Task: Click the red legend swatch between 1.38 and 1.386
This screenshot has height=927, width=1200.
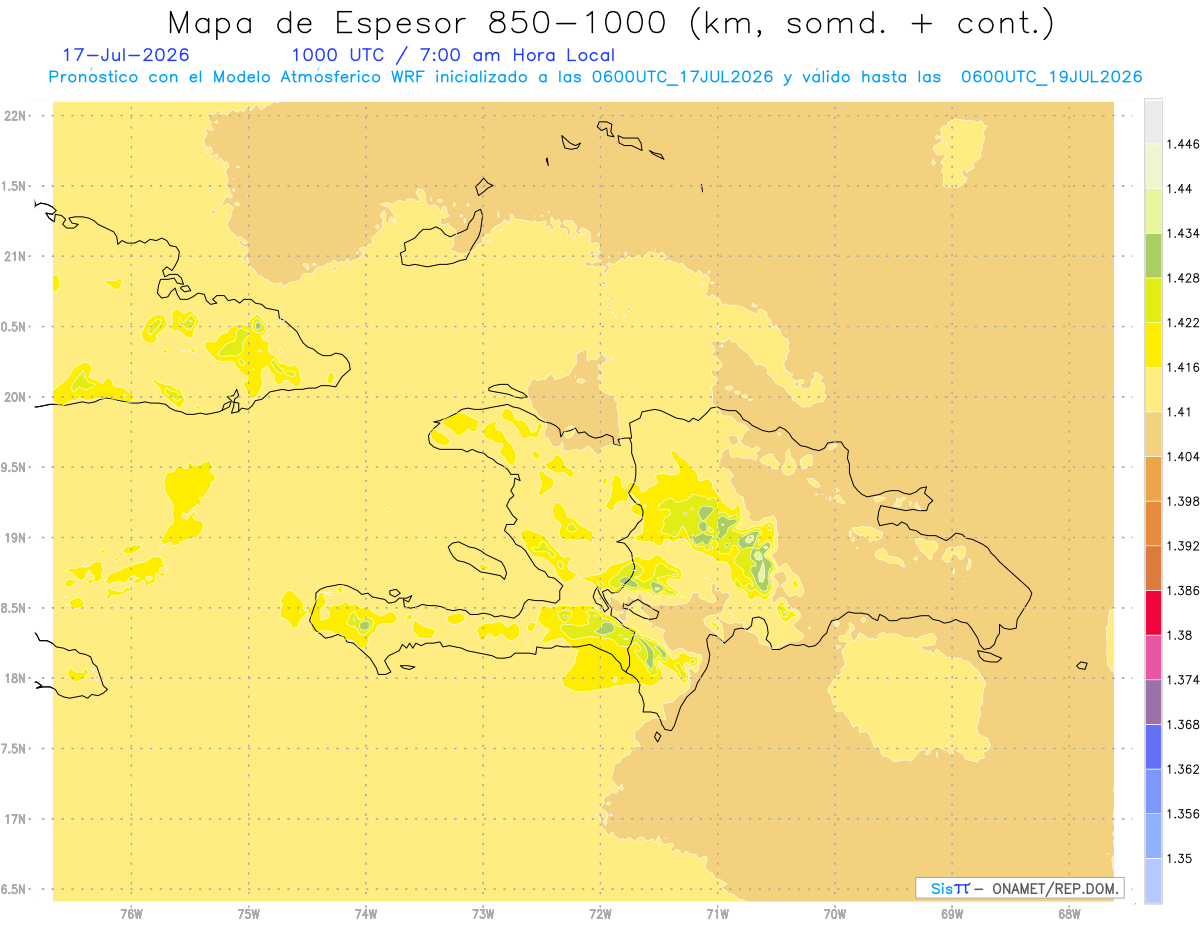Action: tap(1153, 612)
